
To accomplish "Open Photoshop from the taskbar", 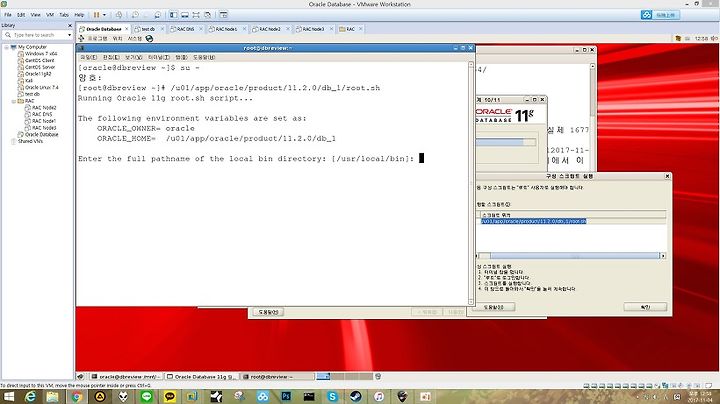I will pyautogui.click(x=286, y=397).
